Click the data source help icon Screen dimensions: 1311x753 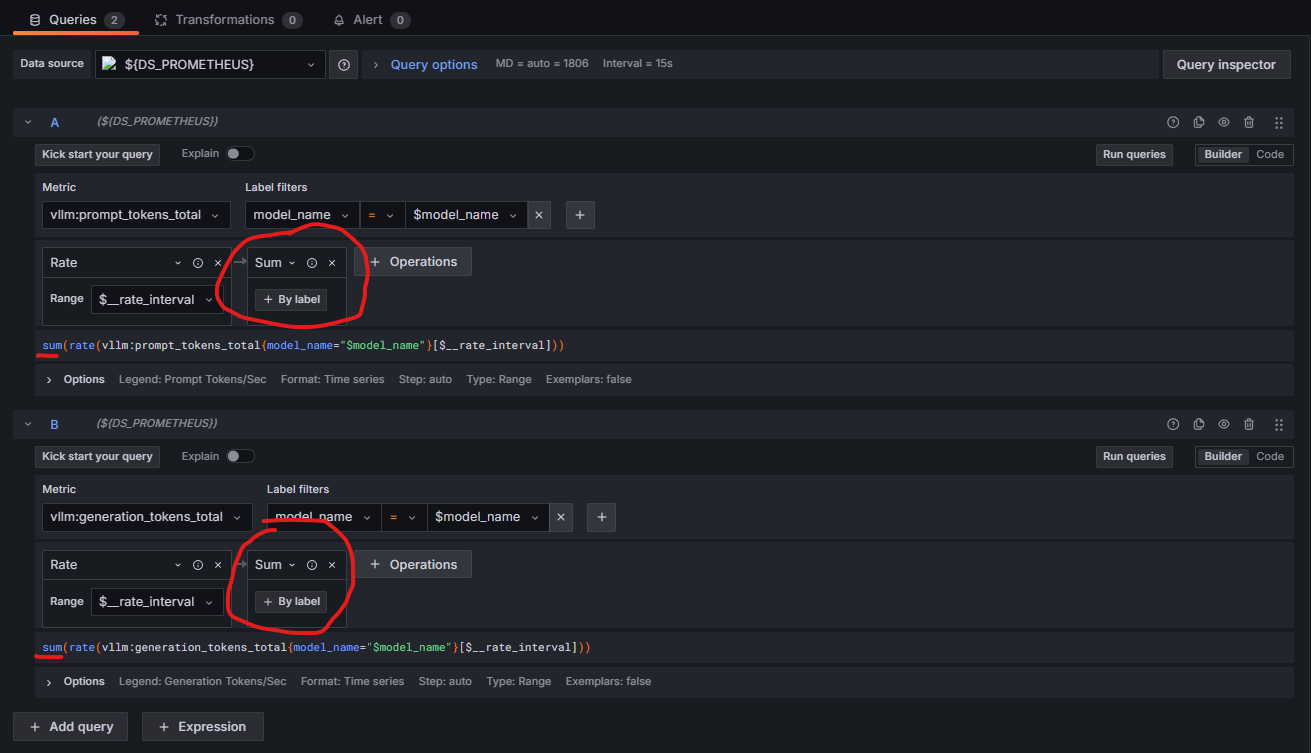coord(344,64)
